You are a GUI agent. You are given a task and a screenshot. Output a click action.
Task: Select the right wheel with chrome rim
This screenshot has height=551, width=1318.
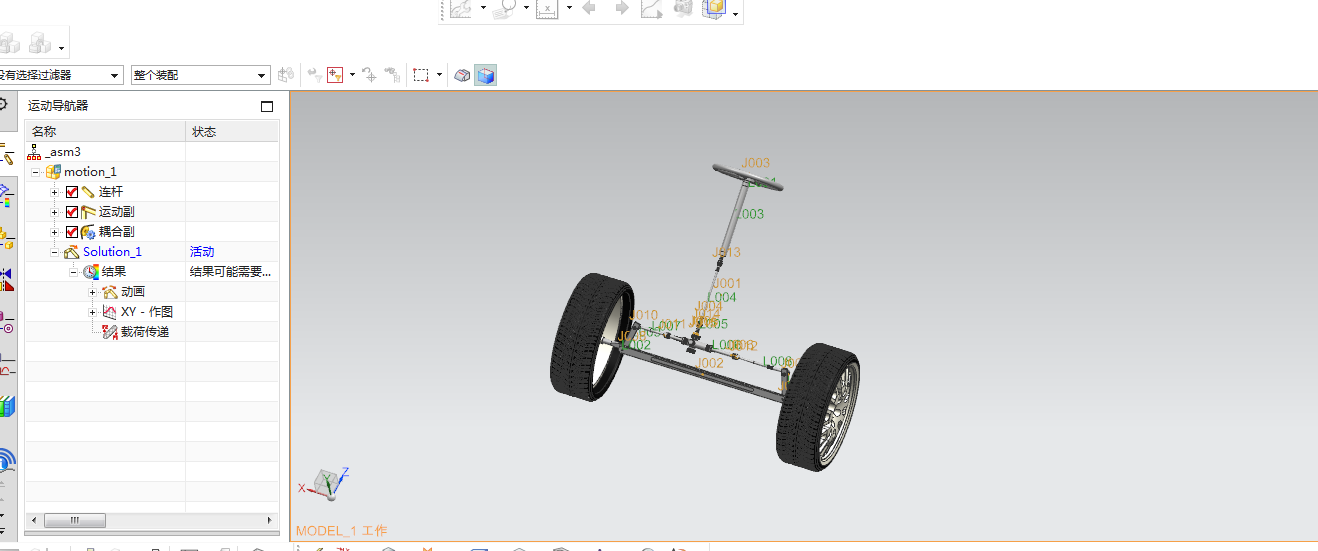[x=819, y=407]
